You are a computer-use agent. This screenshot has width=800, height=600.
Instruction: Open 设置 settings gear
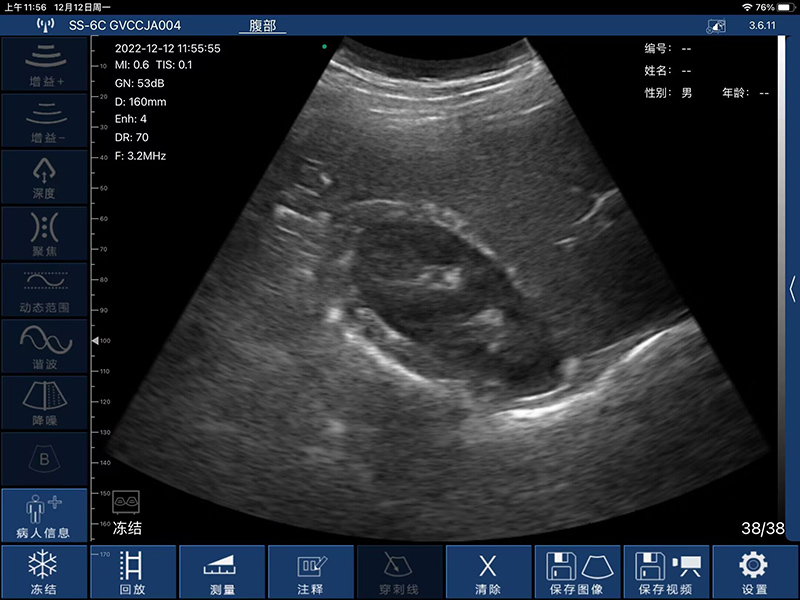coord(754,573)
